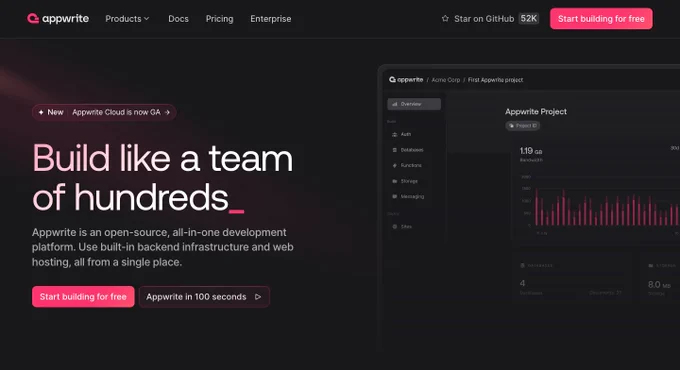Click the Databases icon in the preview sidebar
680x370 pixels.
pyautogui.click(x=395, y=150)
